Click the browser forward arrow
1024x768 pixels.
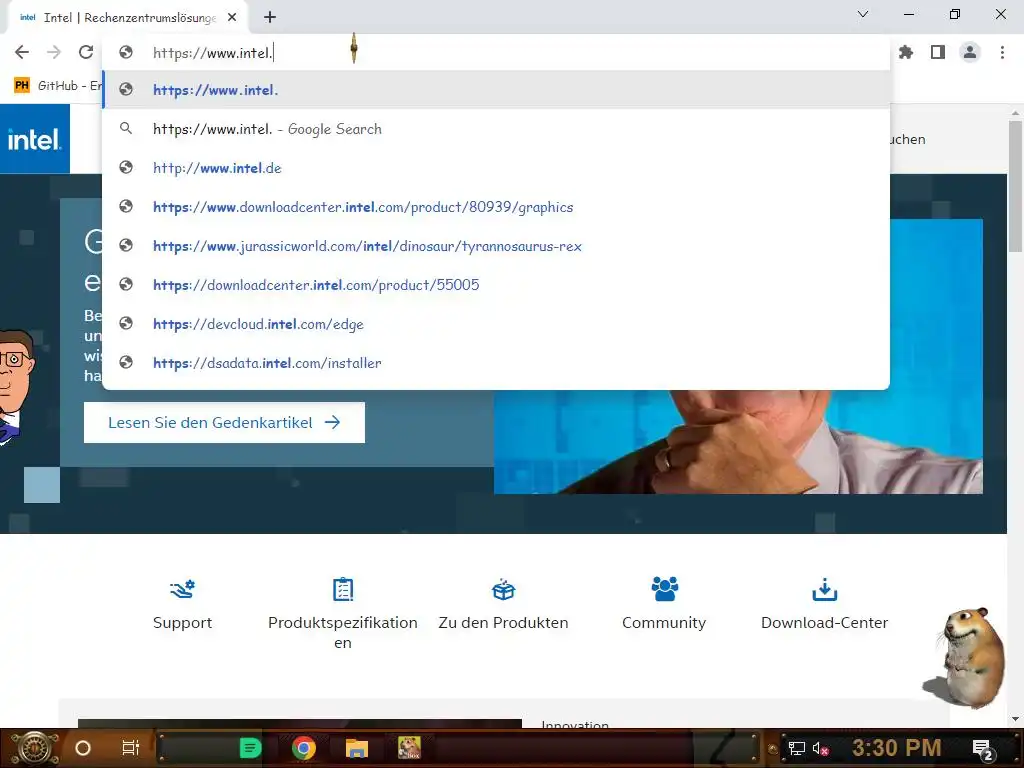coord(54,52)
